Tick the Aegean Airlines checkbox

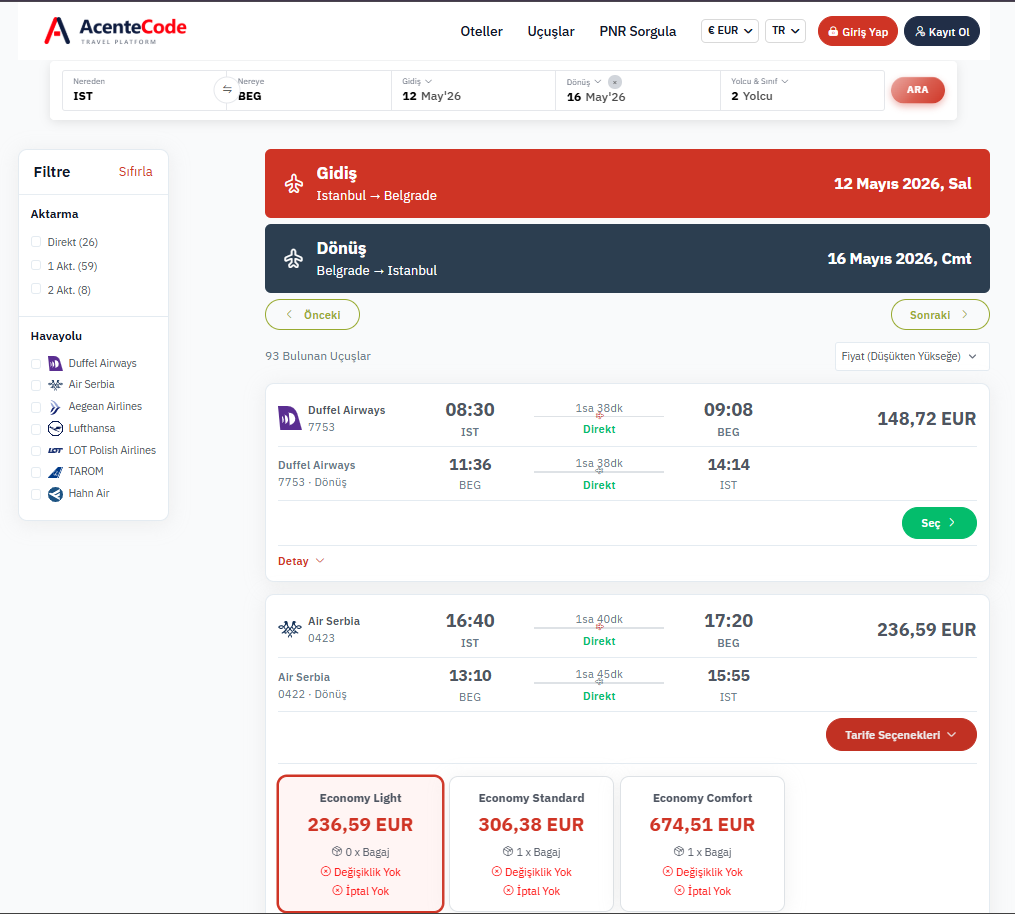tap(36, 407)
